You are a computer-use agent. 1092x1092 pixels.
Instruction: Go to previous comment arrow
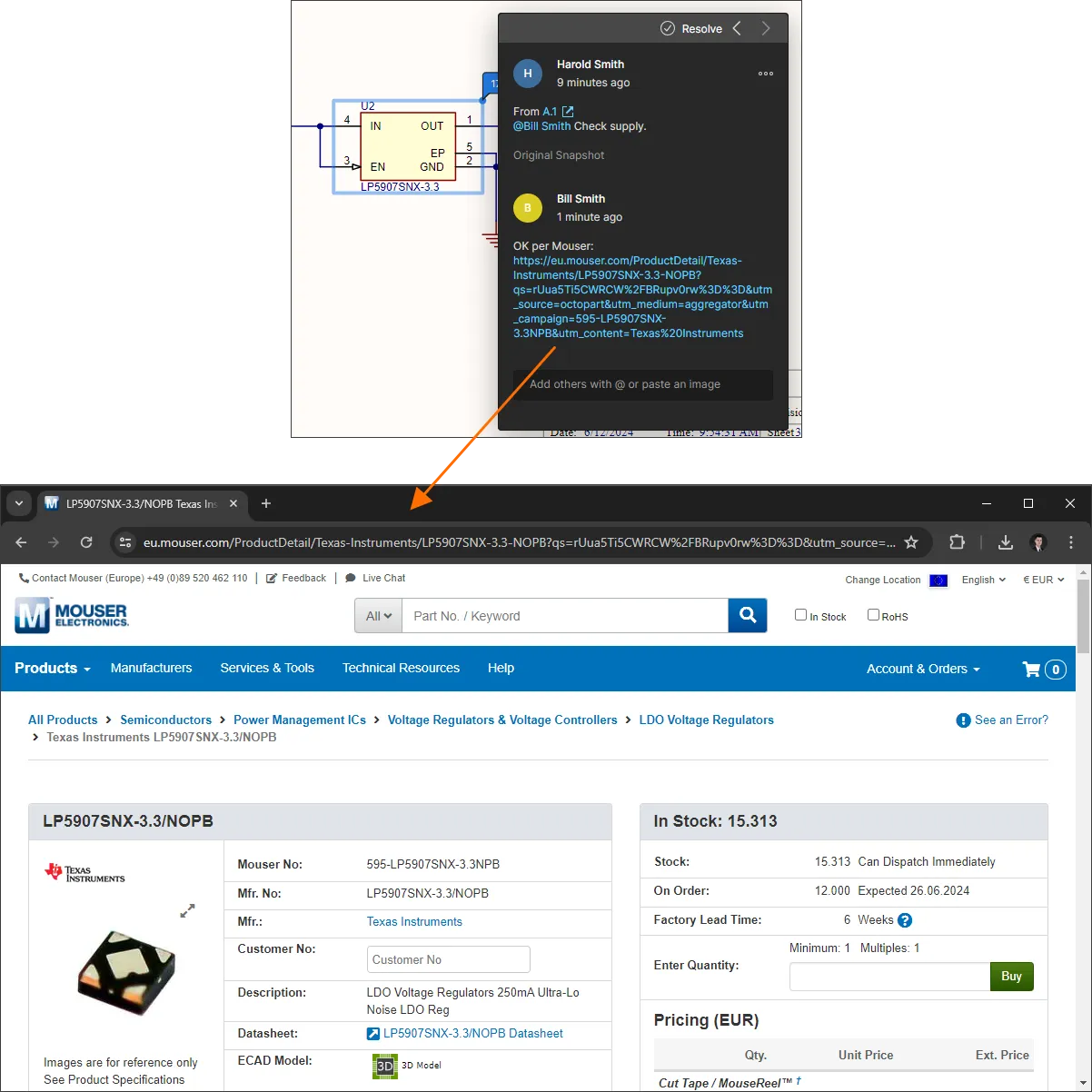[x=737, y=29]
